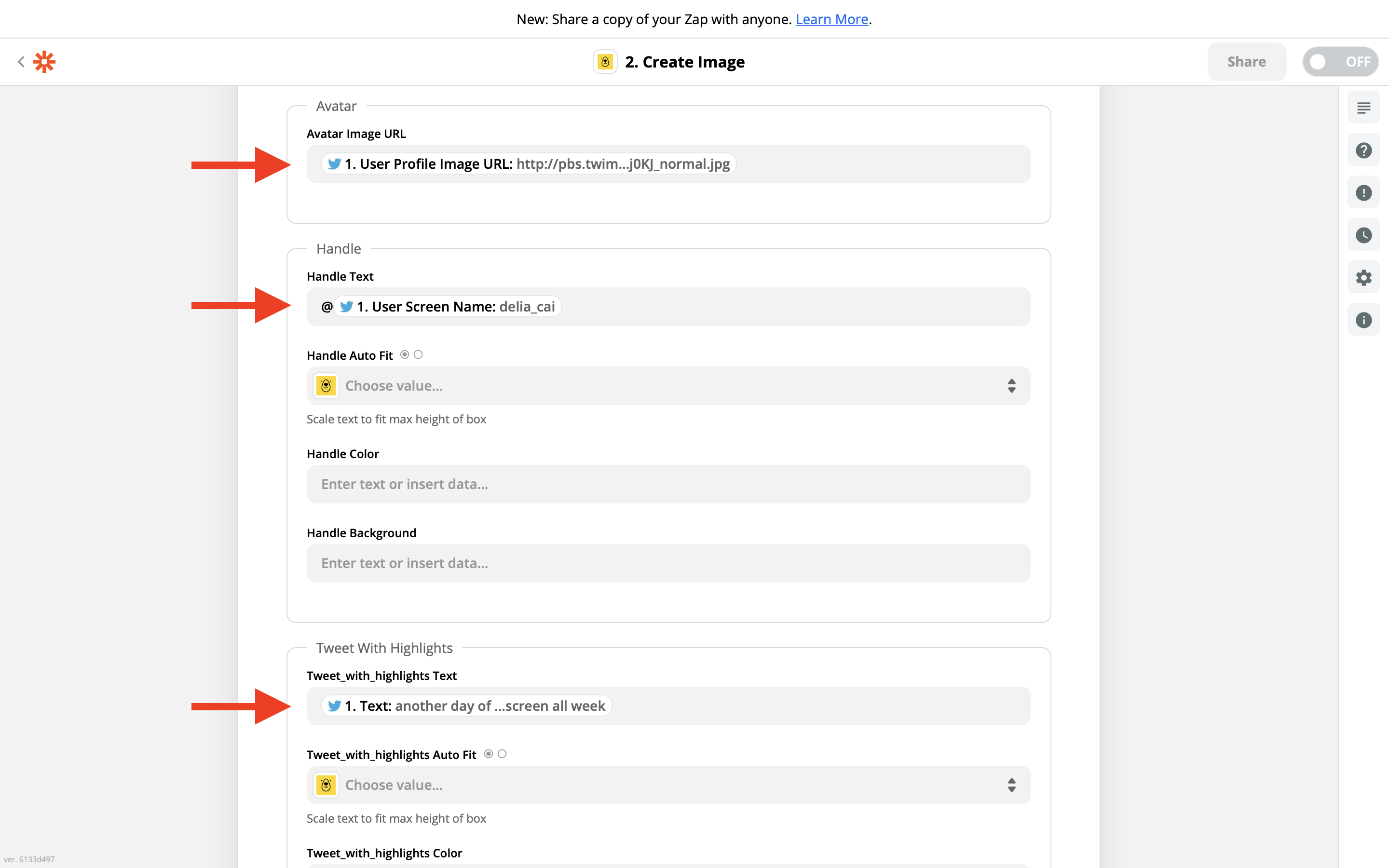This screenshot has width=1389, height=868.
Task: Click the Share button
Action: tap(1247, 61)
